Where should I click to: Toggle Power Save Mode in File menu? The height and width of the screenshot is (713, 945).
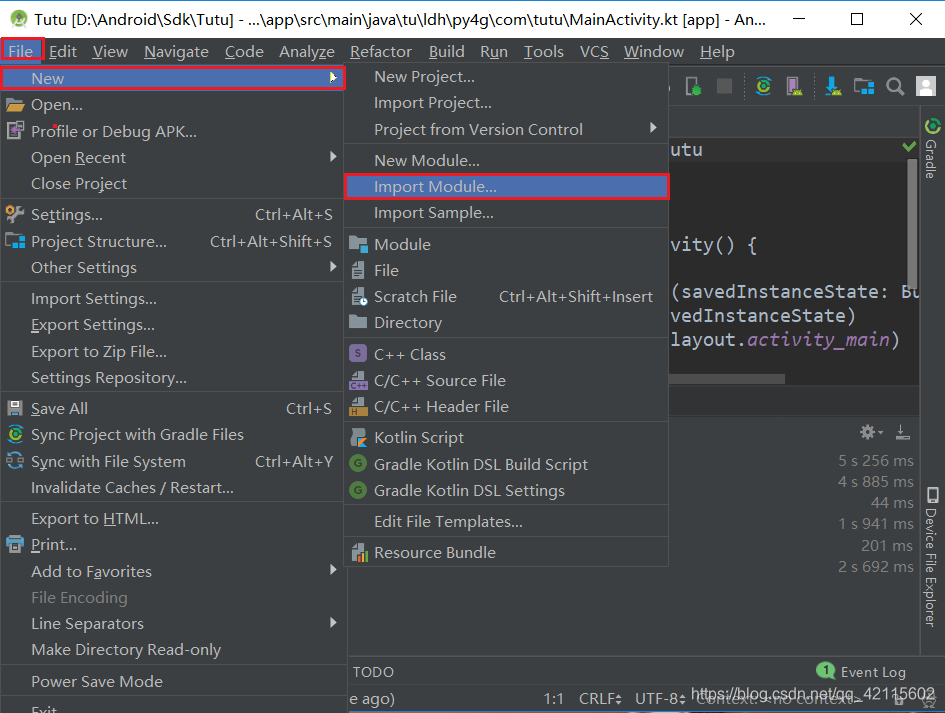pos(172,682)
